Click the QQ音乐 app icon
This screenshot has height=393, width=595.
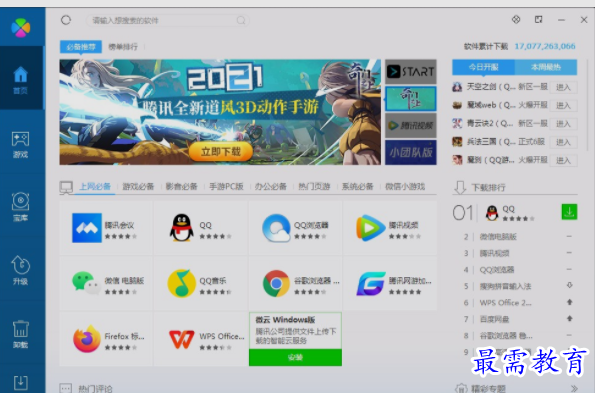tap(181, 283)
